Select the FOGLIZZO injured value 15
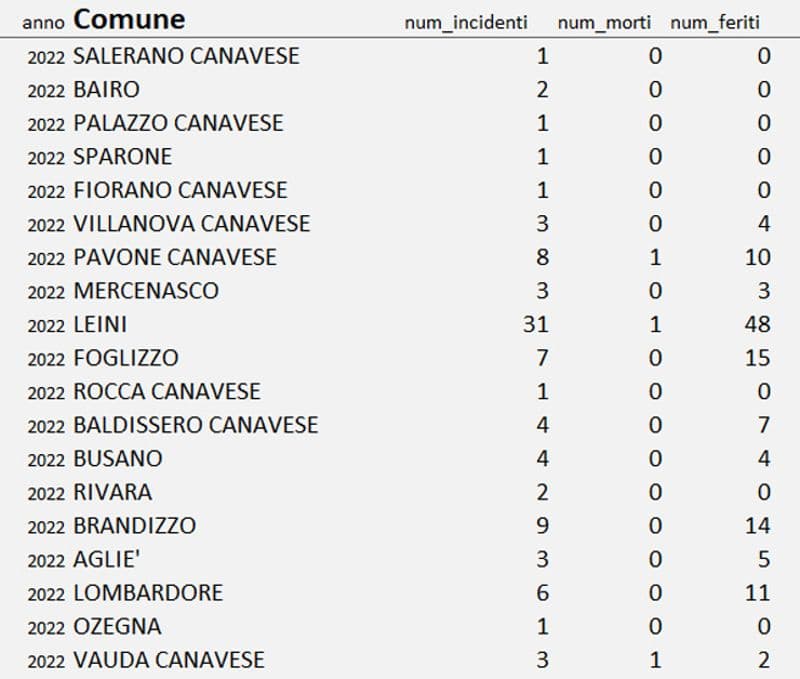Screen dimensions: 800x679 (x=757, y=358)
